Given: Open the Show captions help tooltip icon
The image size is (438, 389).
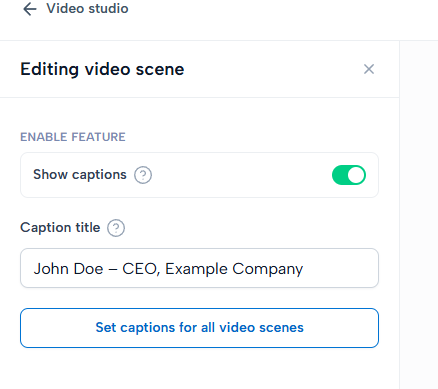Looking at the screenshot, I should 143,175.
